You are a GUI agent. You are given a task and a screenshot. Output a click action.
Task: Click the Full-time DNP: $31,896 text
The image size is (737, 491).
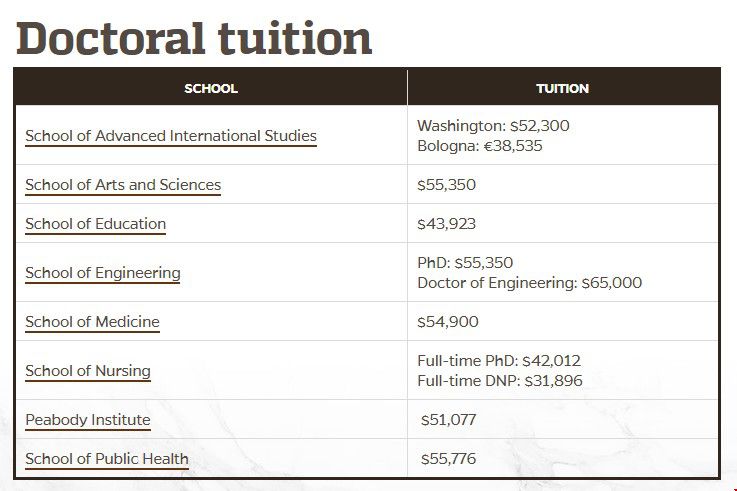click(x=499, y=381)
